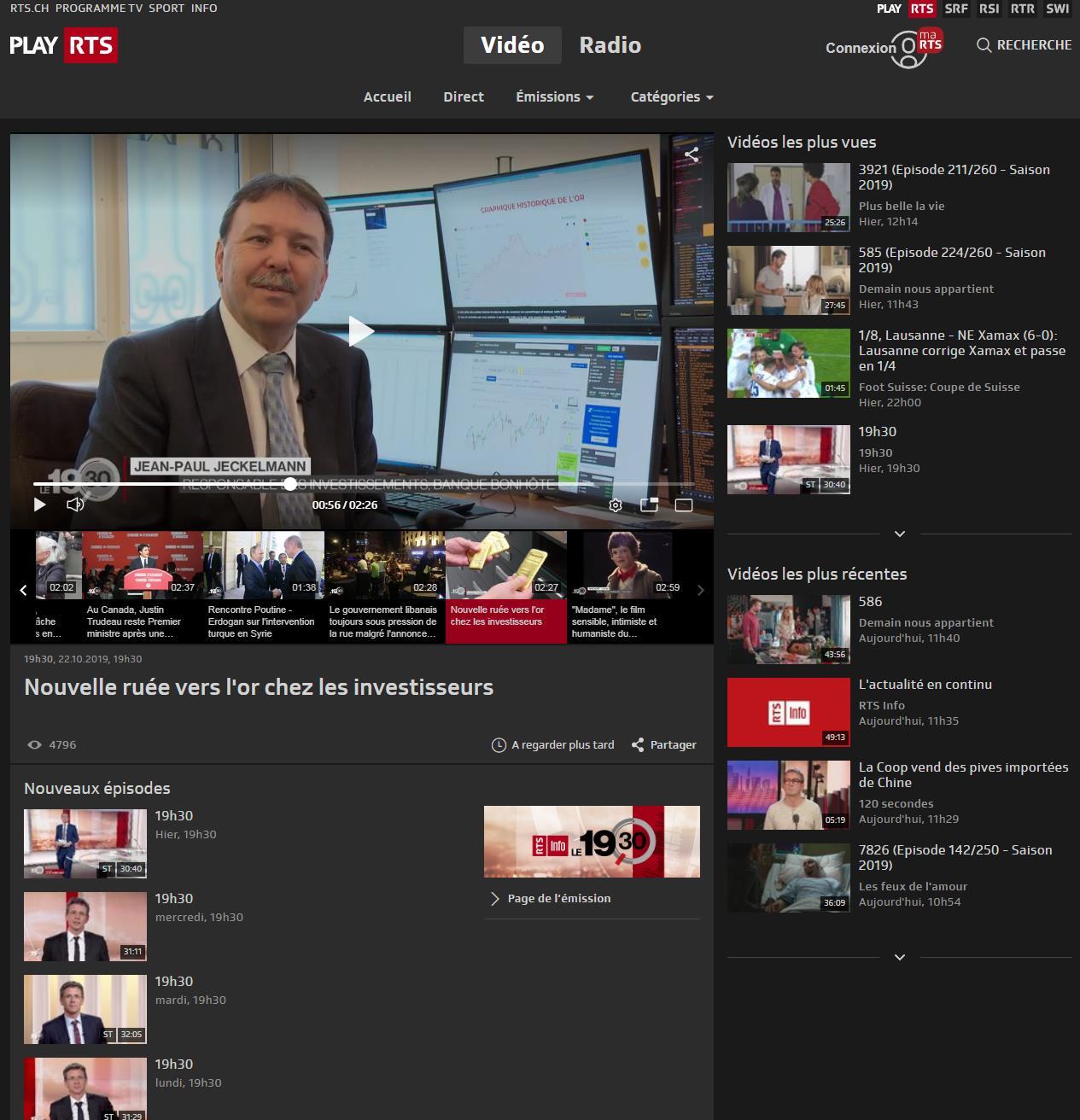
Task: Open 19h30 in most viewed list
Action: 899,458
